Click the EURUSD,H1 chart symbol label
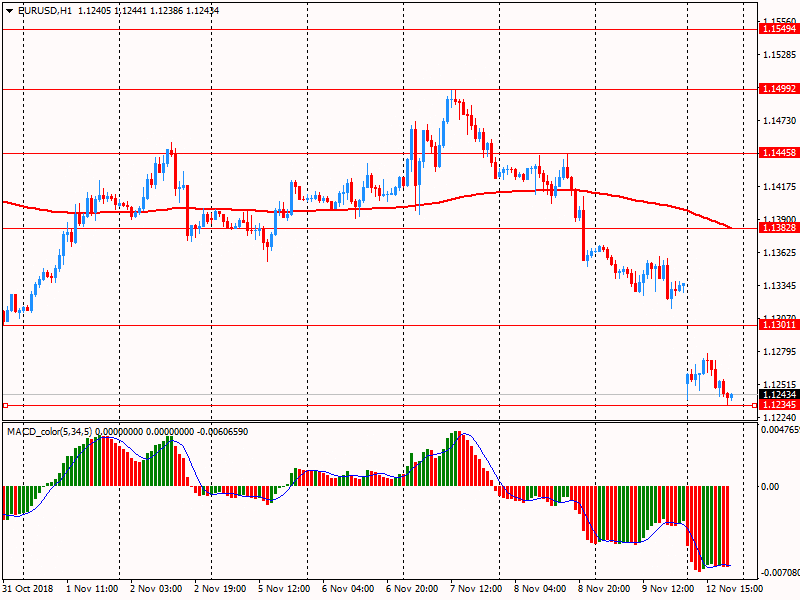The height and width of the screenshot is (600, 800). pyautogui.click(x=45, y=10)
